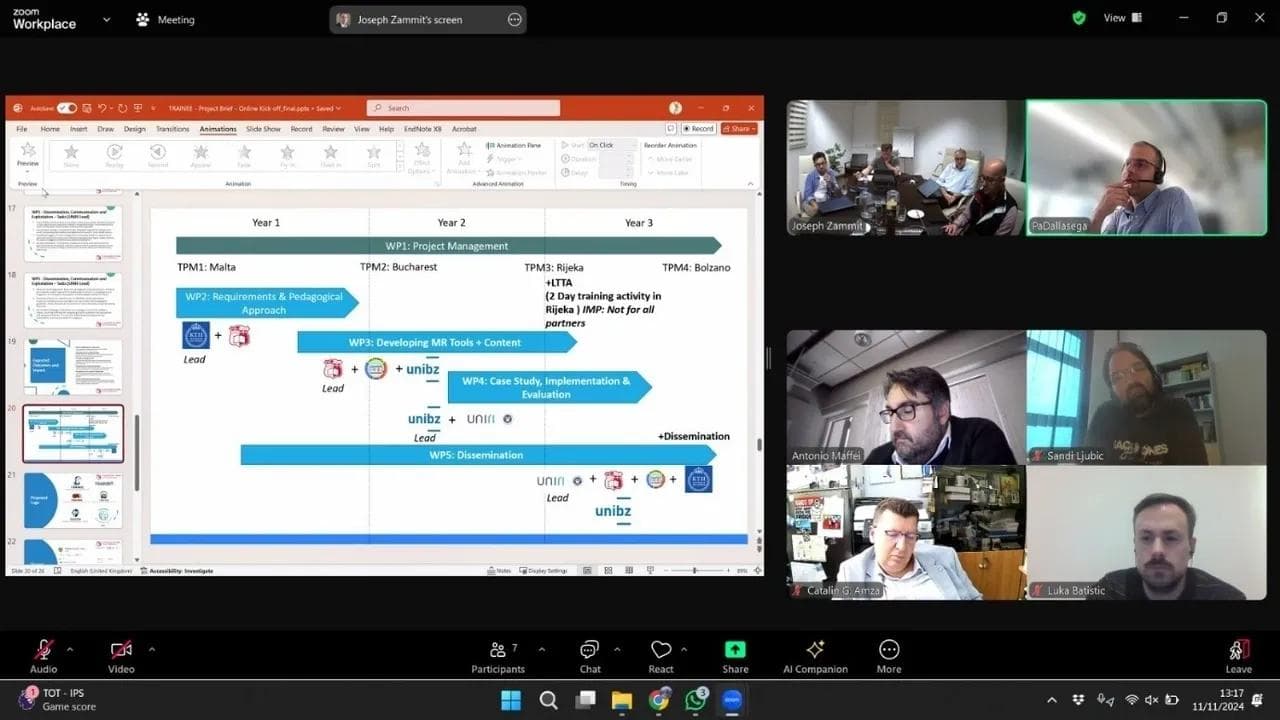Select Luka Batistic's video tile
Screen dimensions: 1280x720
point(1146,532)
